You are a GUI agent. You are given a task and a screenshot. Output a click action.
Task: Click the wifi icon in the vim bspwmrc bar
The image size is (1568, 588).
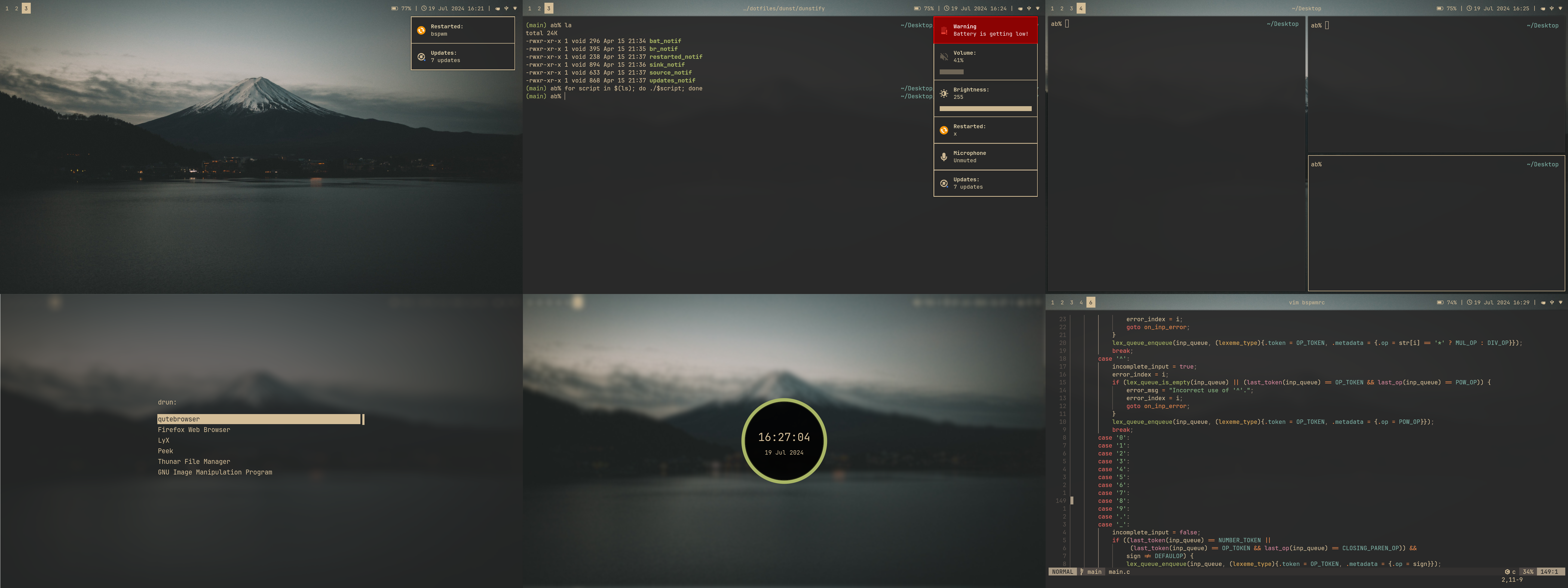(x=1560, y=302)
